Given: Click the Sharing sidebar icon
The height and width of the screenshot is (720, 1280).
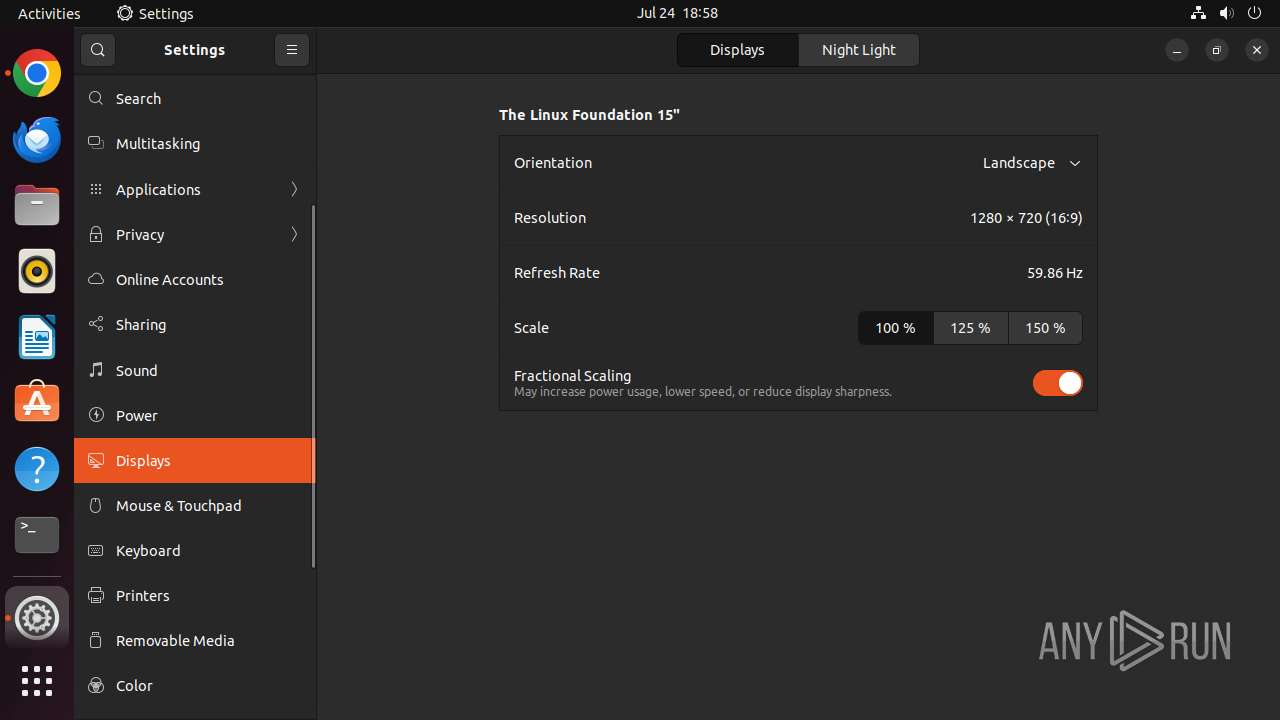Looking at the screenshot, I should pyautogui.click(x=96, y=324).
